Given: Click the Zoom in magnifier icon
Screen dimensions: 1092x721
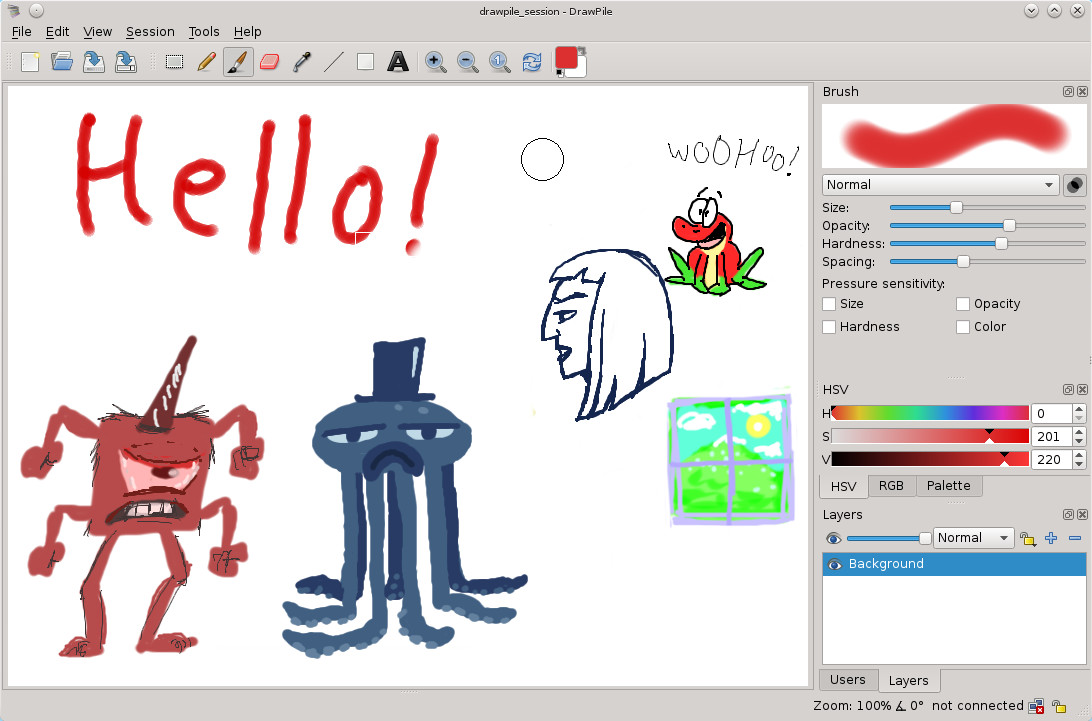Looking at the screenshot, I should coord(435,62).
